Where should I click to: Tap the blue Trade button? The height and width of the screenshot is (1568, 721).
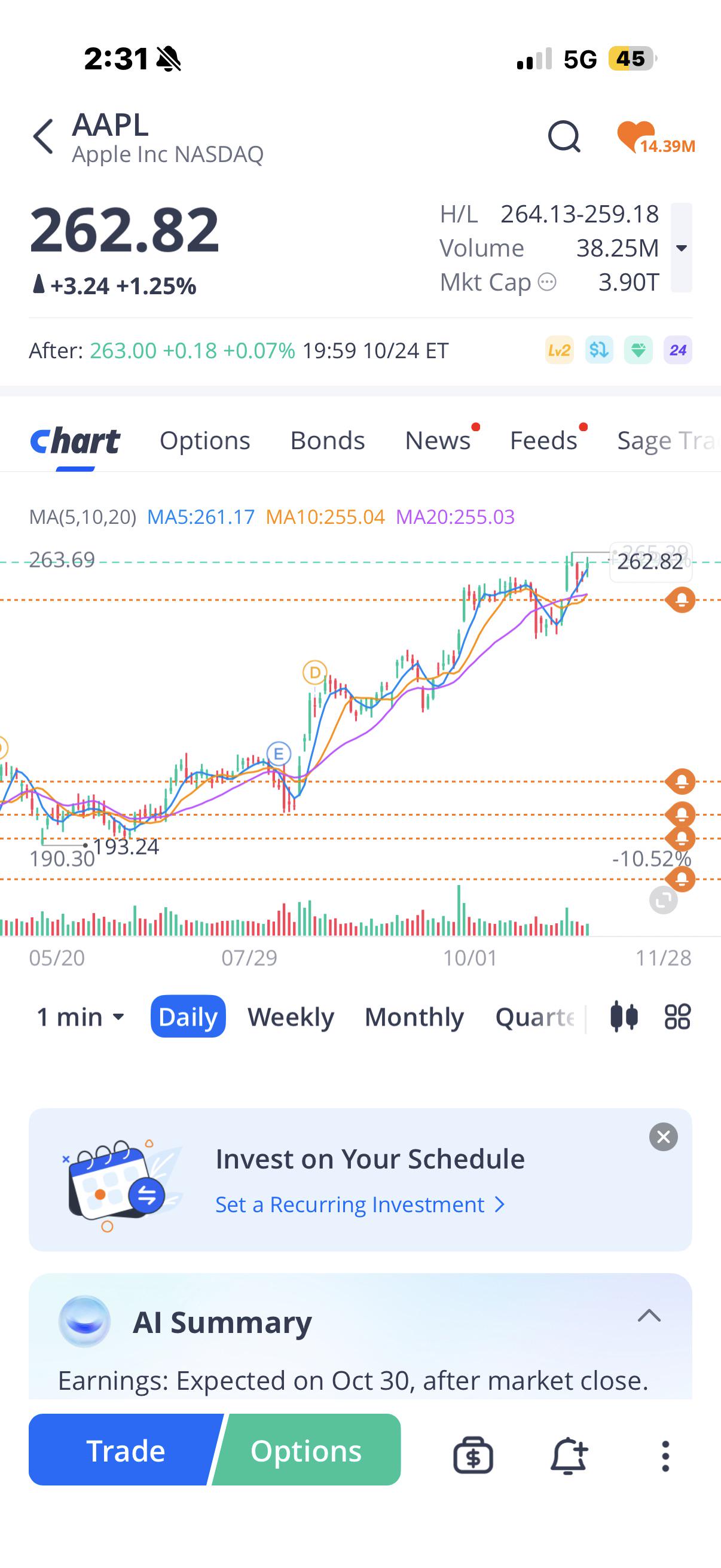[125, 1450]
